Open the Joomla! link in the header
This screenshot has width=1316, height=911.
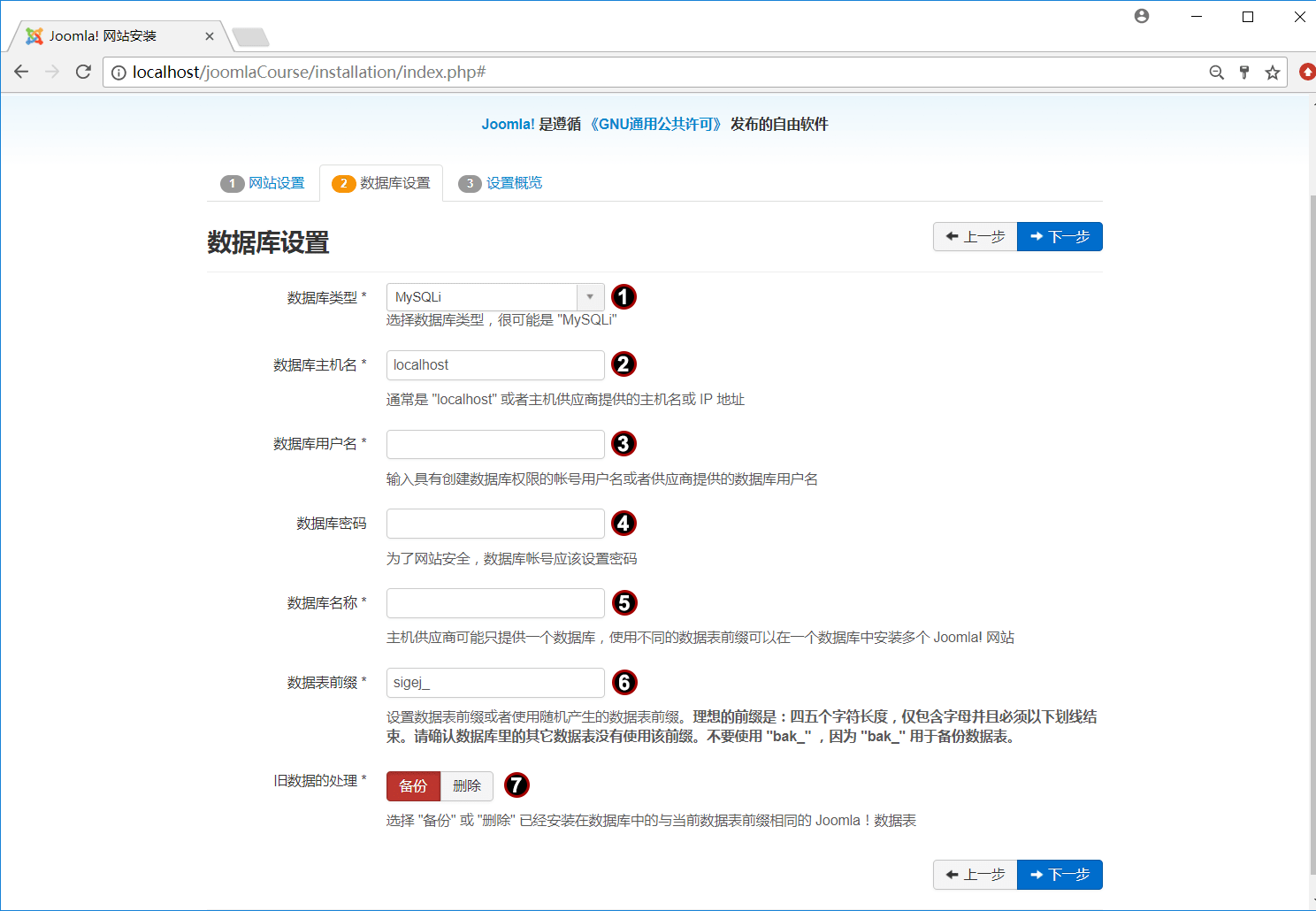[x=508, y=125]
